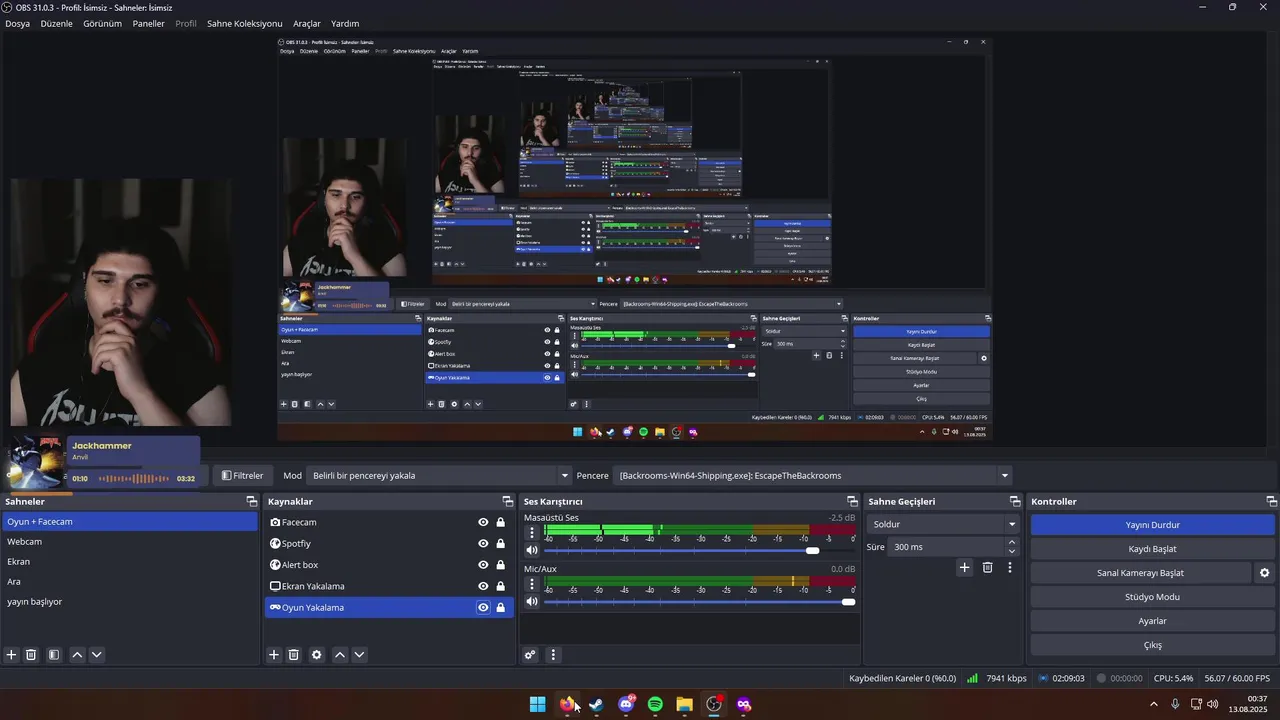Screen dimensions: 1280x720
Task: Open the Dosya menu
Action: [17, 23]
